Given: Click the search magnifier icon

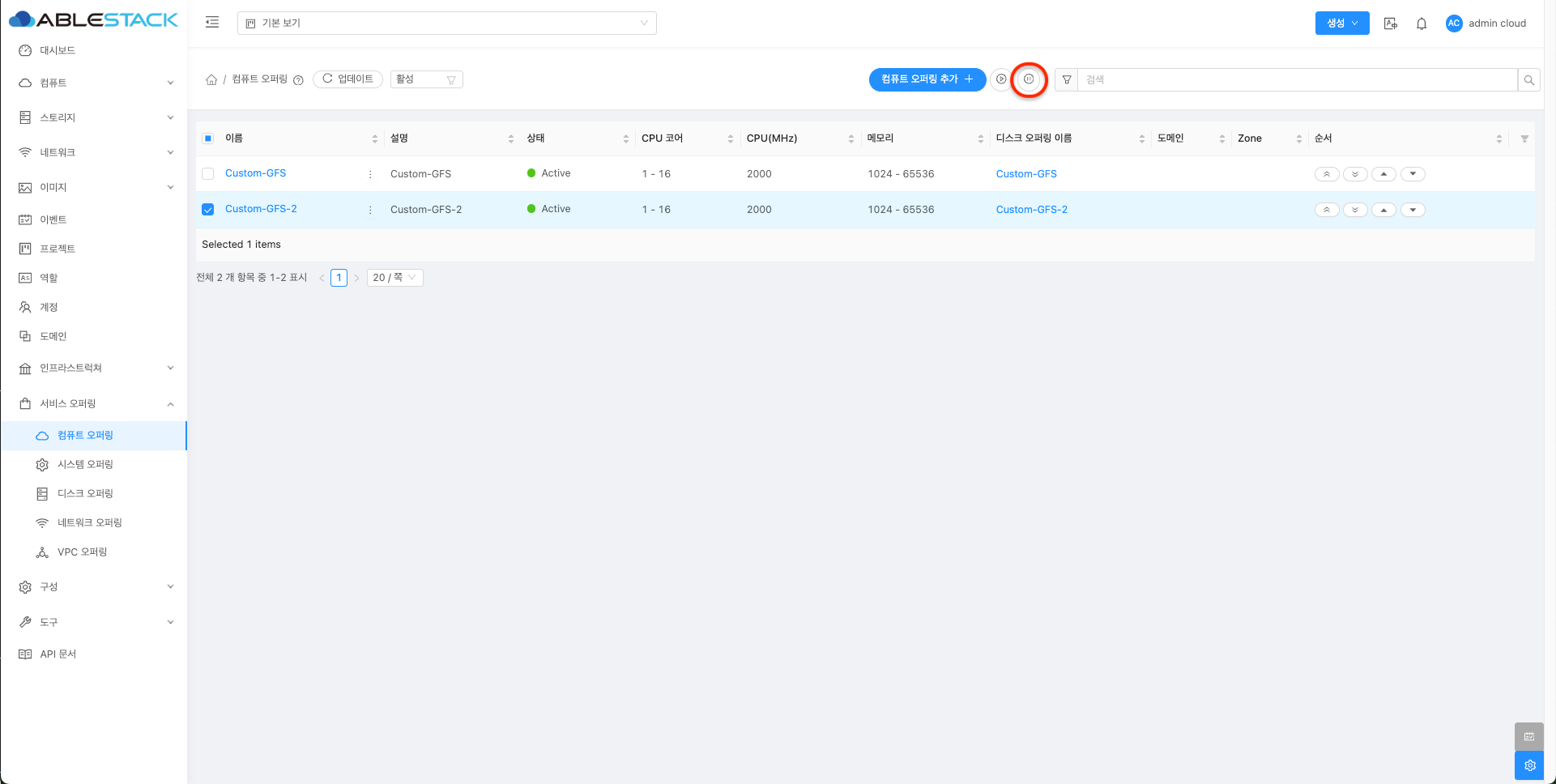Looking at the screenshot, I should (x=1528, y=79).
